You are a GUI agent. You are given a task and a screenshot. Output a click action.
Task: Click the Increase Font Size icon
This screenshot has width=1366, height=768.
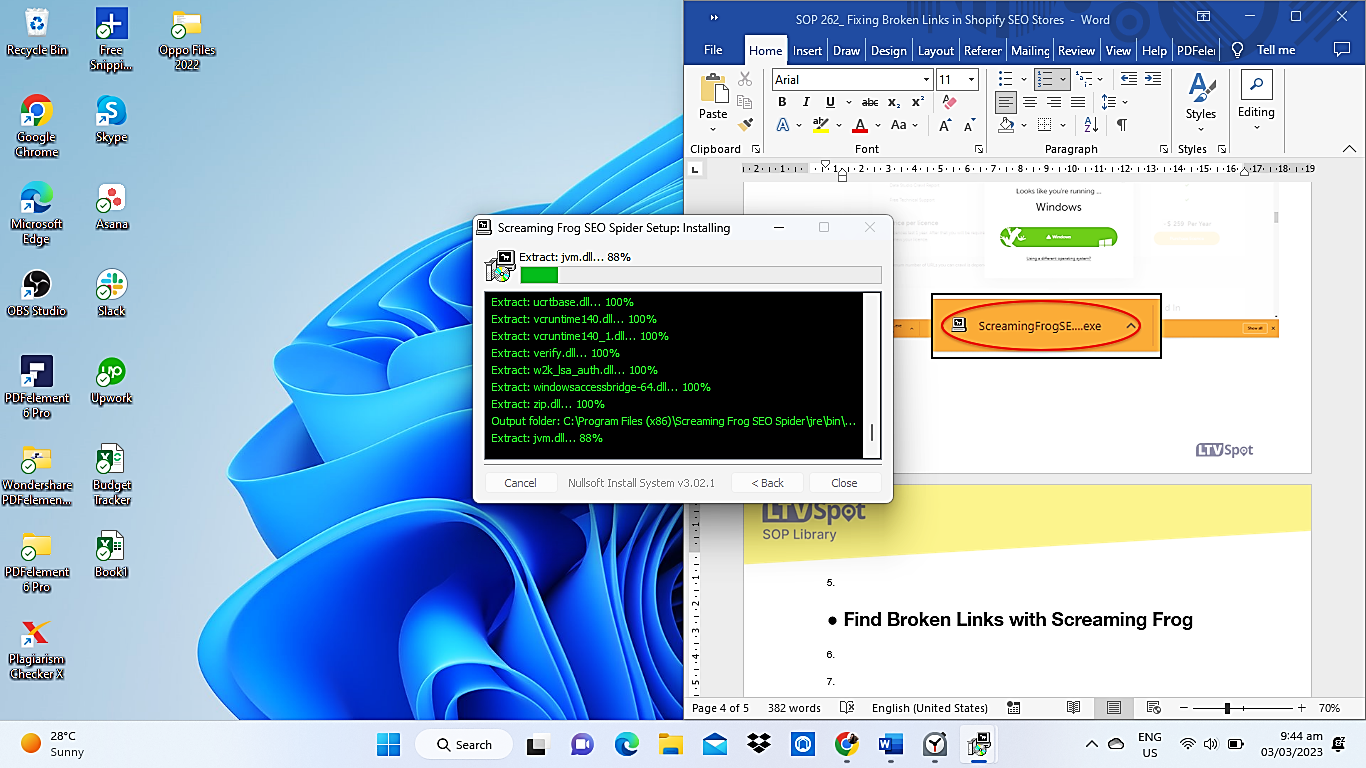pyautogui.click(x=945, y=125)
